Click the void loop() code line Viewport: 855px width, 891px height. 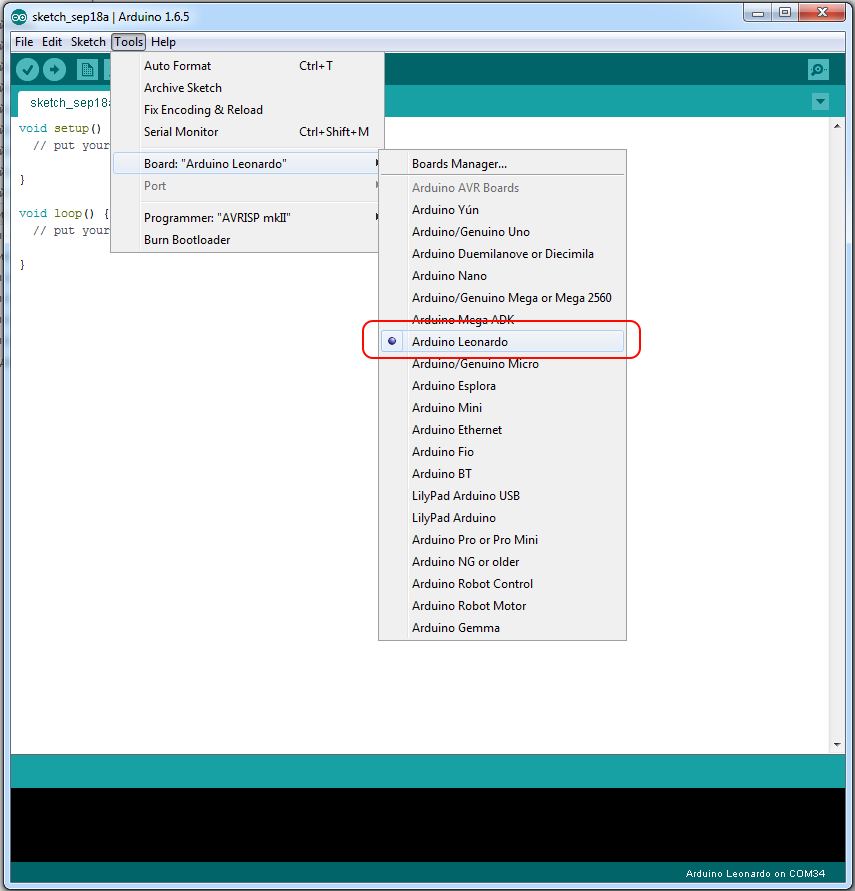(x=64, y=214)
